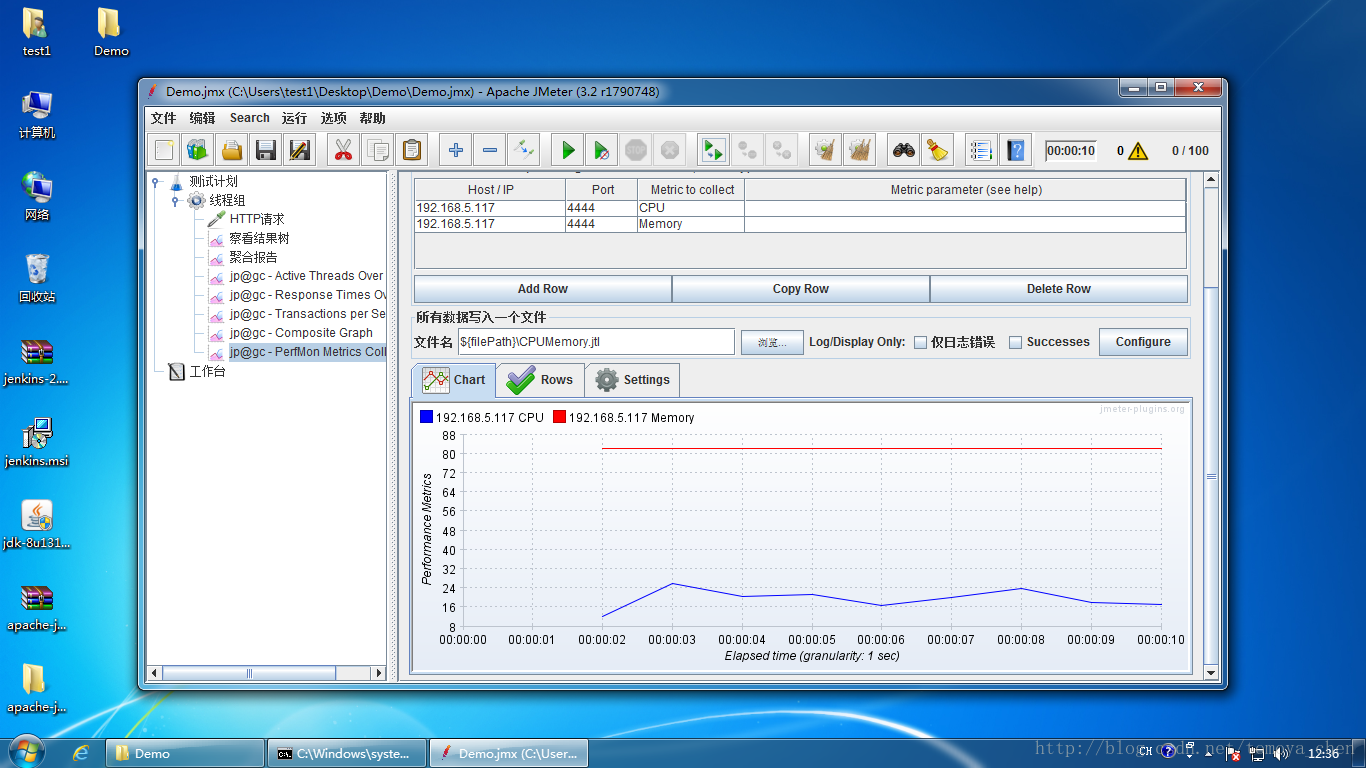The width and height of the screenshot is (1366, 768).
Task: Click the Copy toolbar icon
Action: (377, 150)
